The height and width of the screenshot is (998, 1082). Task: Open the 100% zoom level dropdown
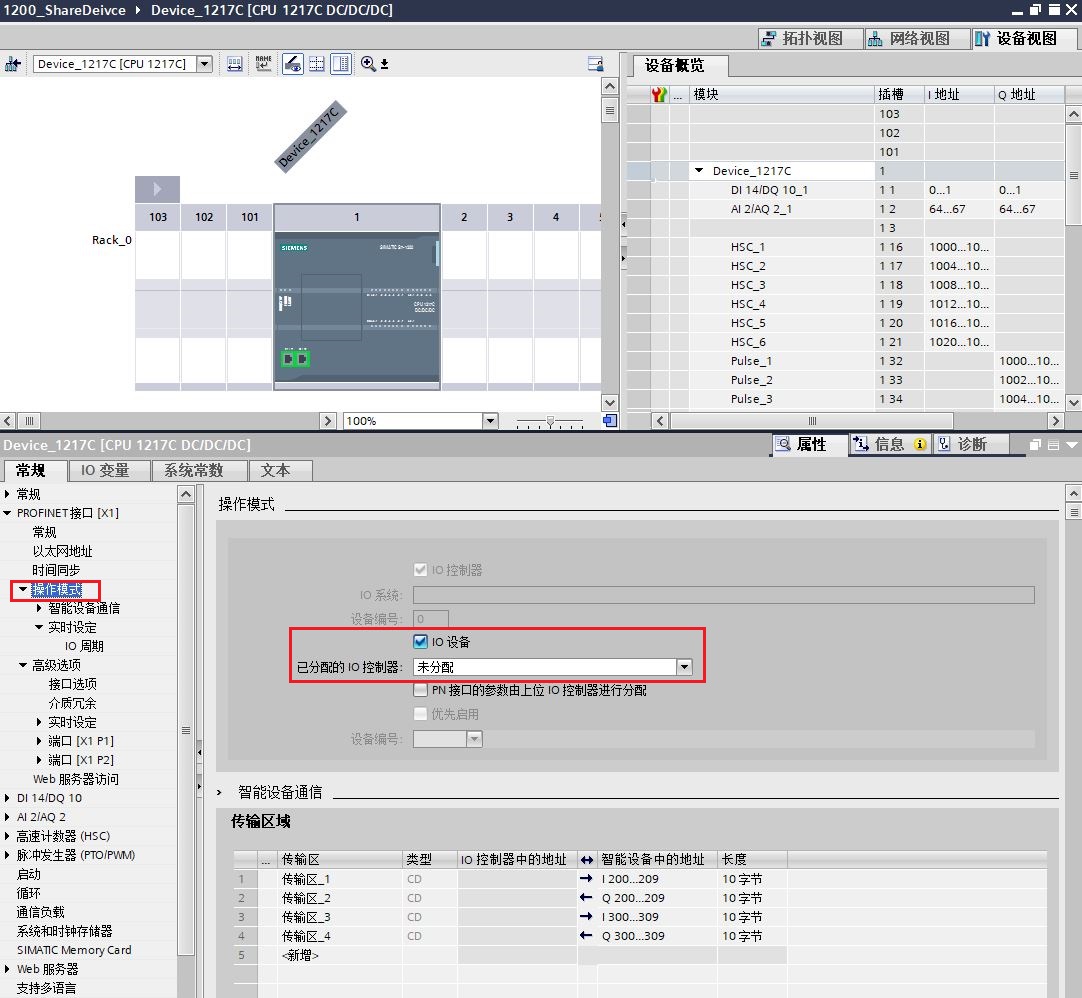[x=490, y=420]
